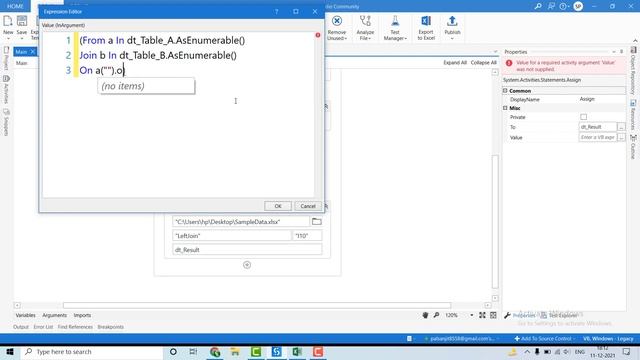Click the Value property input field
The height and width of the screenshot is (360, 640).
point(598,138)
